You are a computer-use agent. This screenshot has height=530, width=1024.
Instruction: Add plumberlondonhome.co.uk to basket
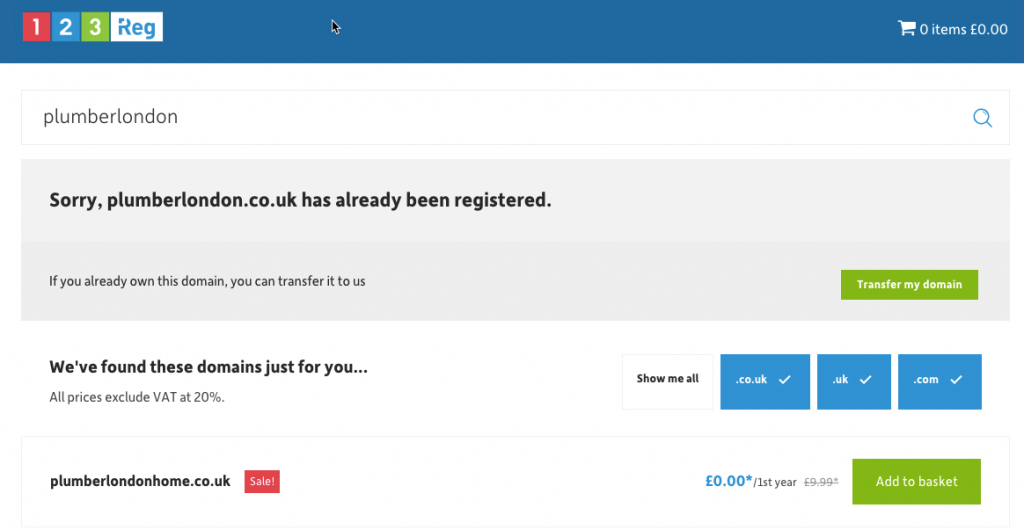pyautogui.click(x=916, y=482)
